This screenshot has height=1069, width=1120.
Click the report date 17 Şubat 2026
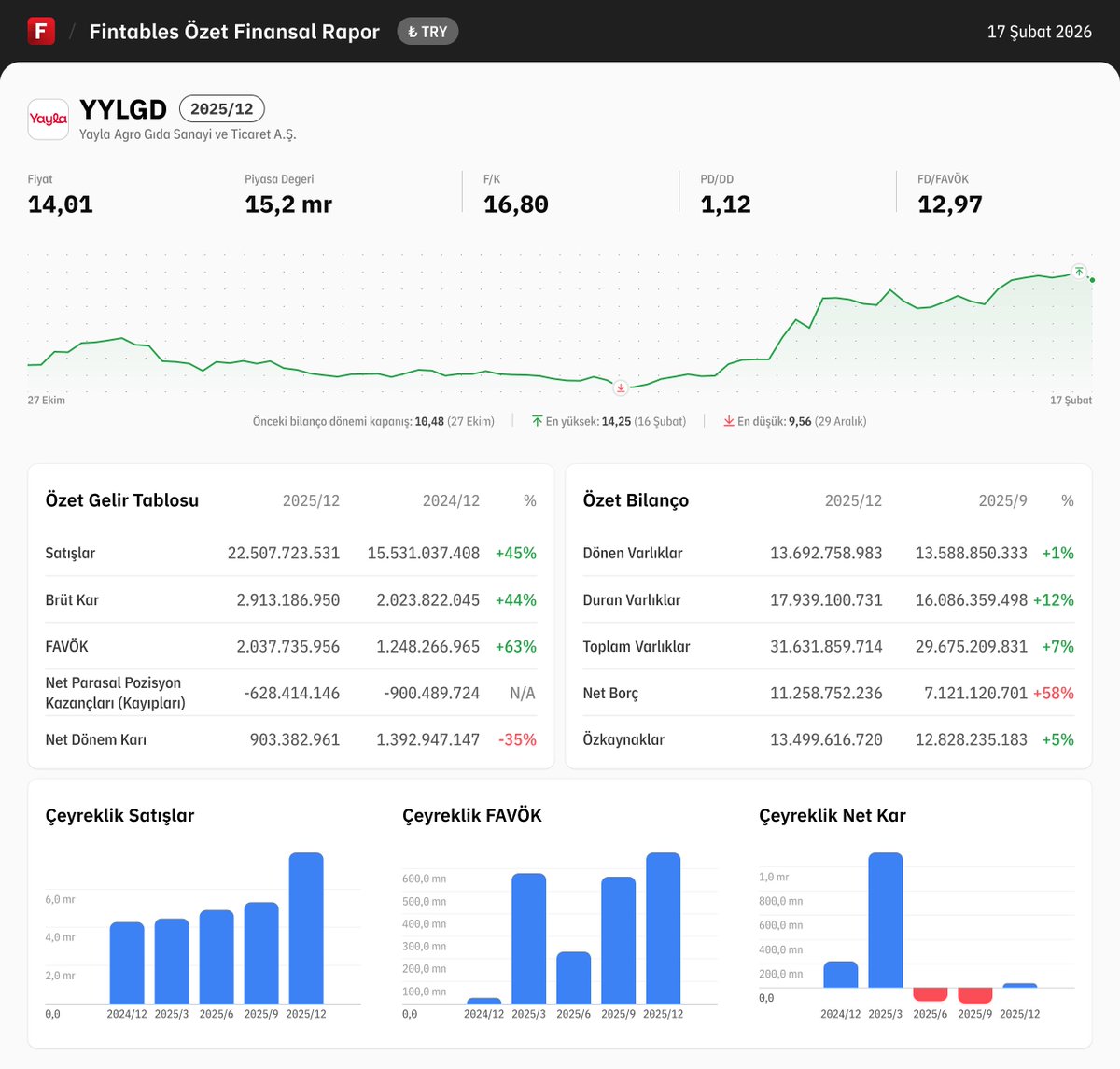pyautogui.click(x=1040, y=32)
